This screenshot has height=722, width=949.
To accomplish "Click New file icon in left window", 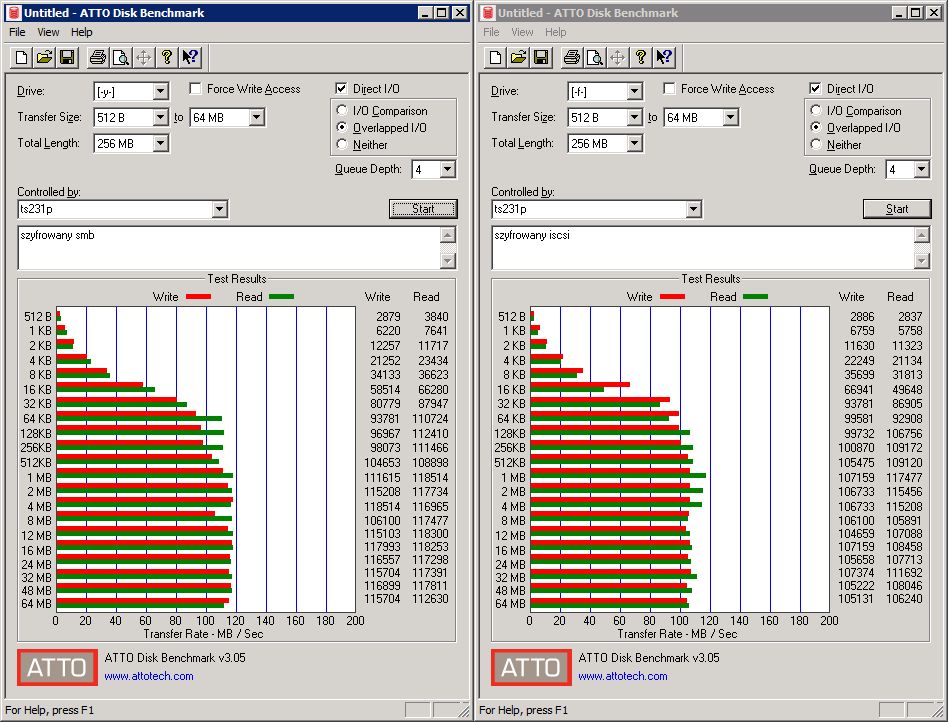I will point(21,57).
